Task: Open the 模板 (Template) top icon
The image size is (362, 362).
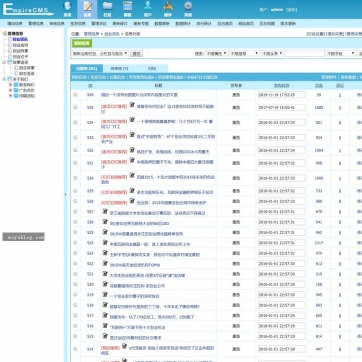Action: click(127, 9)
